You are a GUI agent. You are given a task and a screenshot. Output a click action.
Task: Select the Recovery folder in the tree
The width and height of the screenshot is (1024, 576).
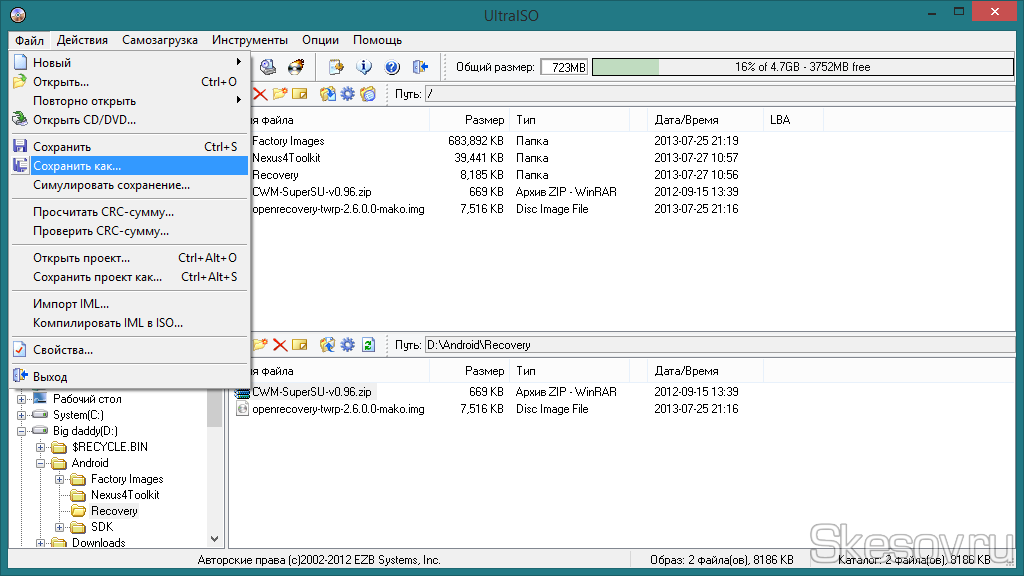pyautogui.click(x=114, y=511)
